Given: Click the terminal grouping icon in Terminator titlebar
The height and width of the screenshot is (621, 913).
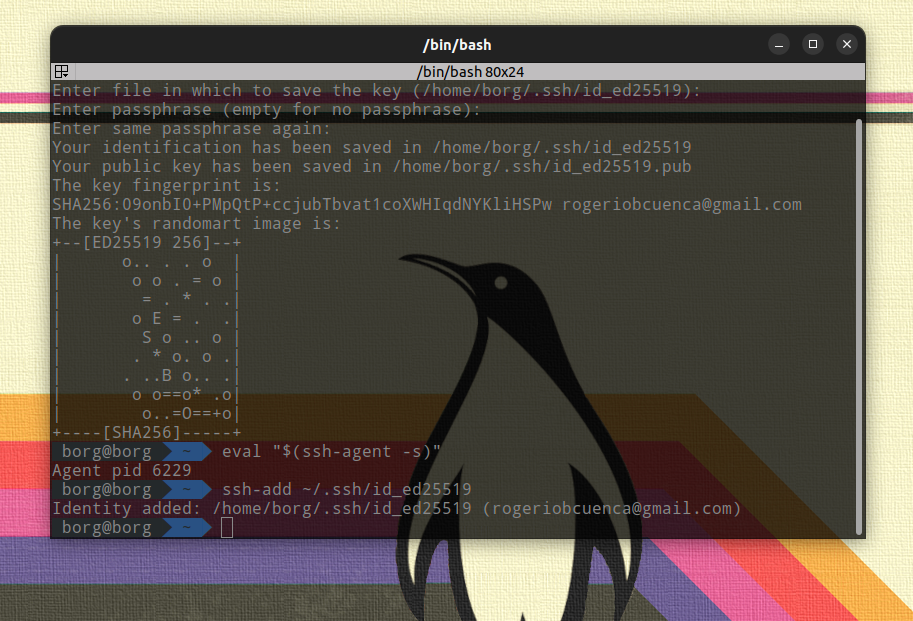Looking at the screenshot, I should pyautogui.click(x=62, y=71).
